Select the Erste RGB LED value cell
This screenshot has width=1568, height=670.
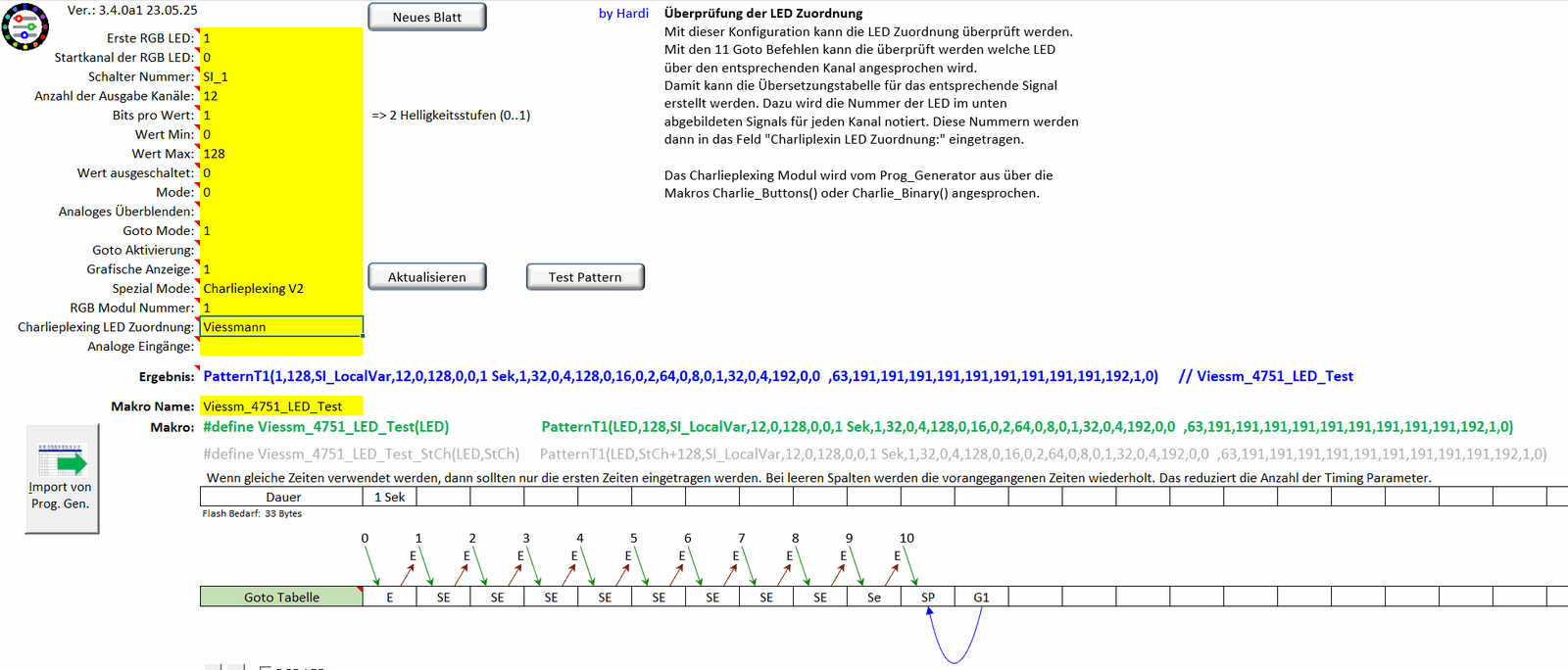[x=280, y=38]
